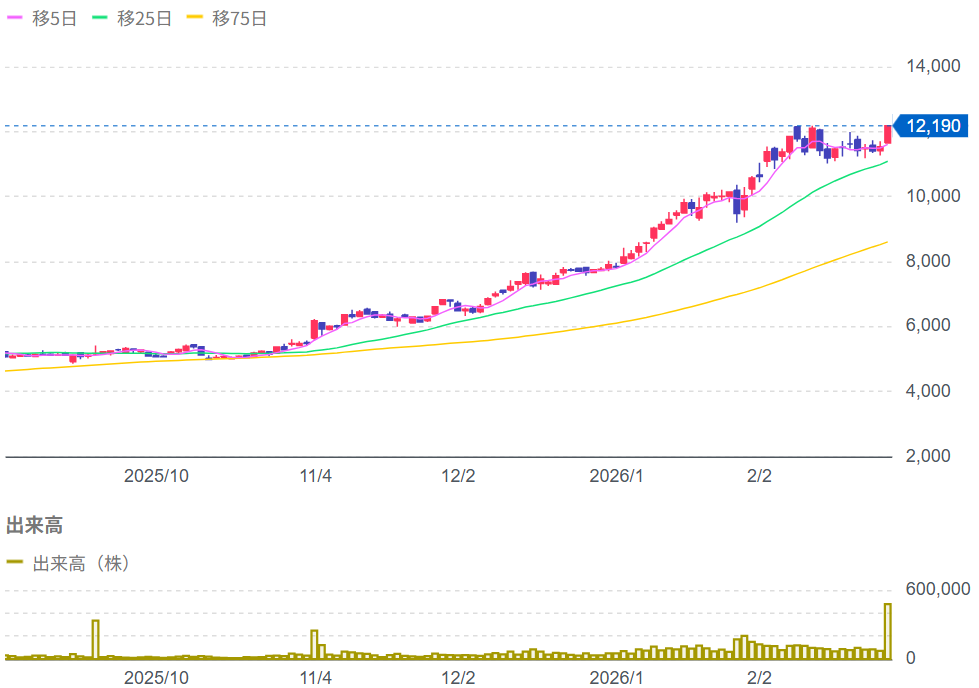Viewport: 979px width, 688px height.
Task: Click the green line swatch beside 移25日
Action: pyautogui.click(x=101, y=18)
